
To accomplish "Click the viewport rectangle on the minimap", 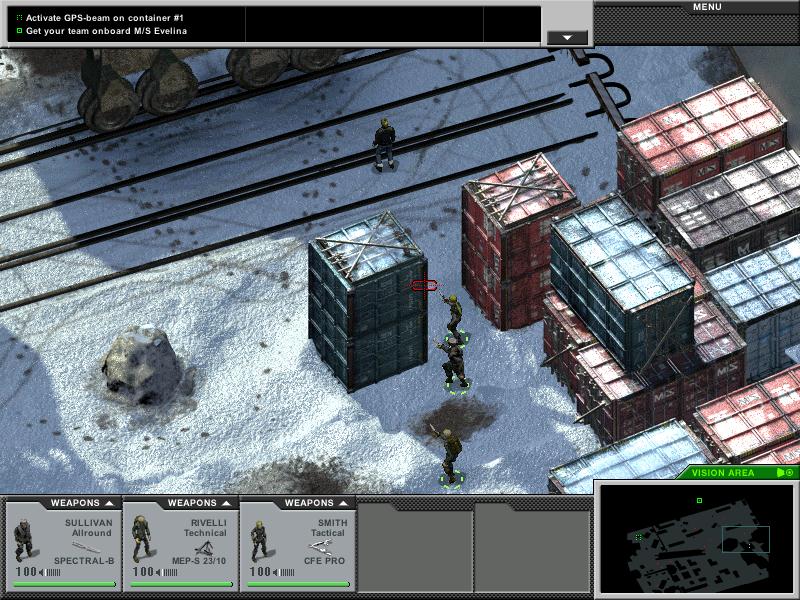I will [745, 539].
